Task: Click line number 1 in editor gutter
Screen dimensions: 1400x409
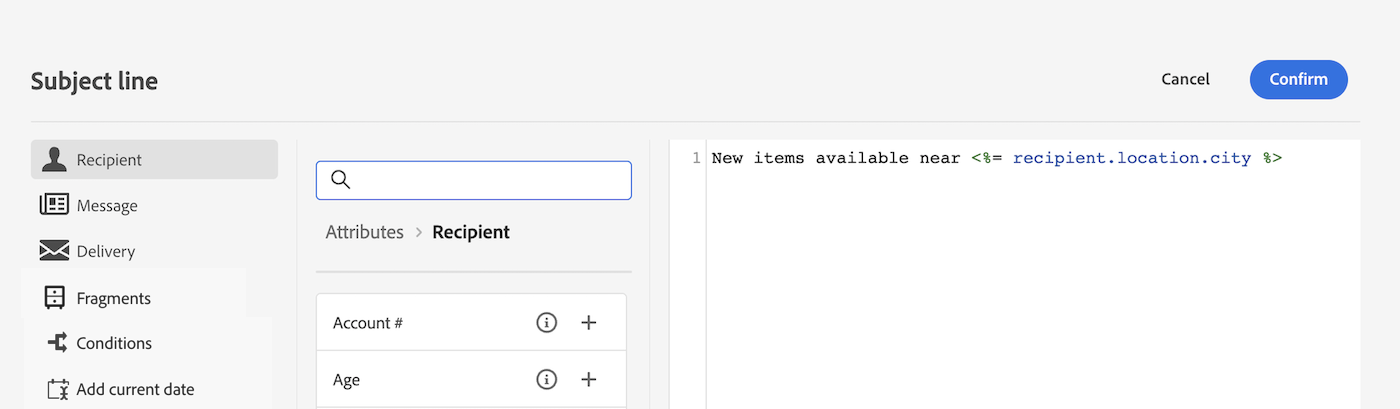Action: coord(696,158)
